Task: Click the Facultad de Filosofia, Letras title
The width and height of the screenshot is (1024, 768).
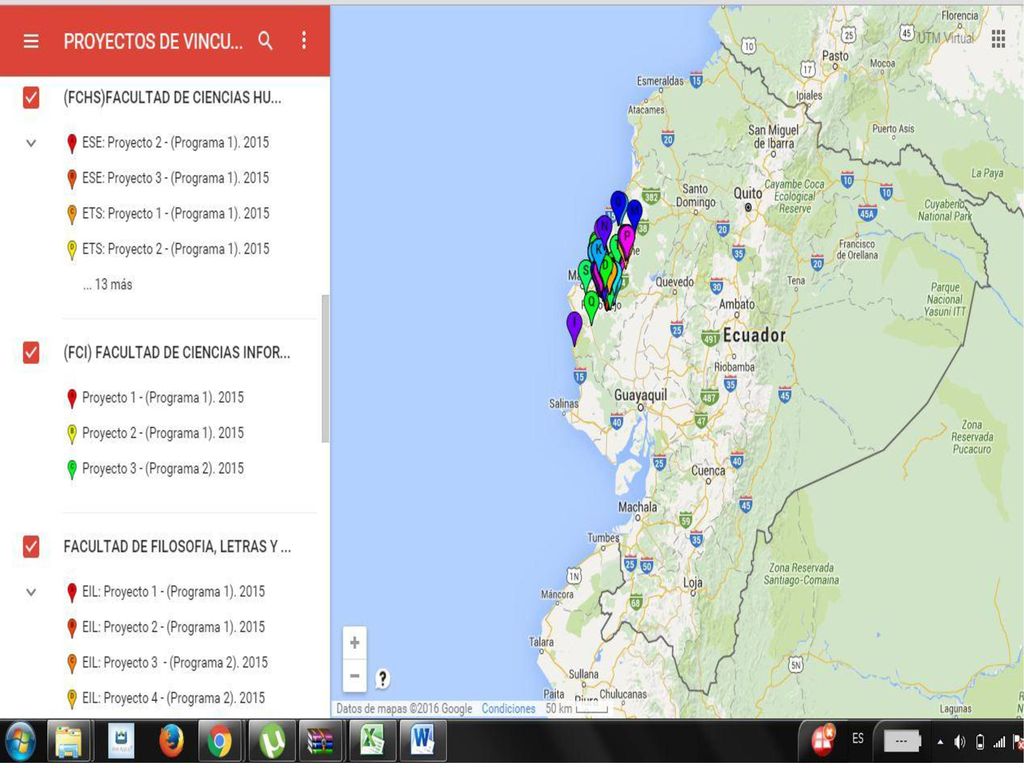Action: pos(177,547)
